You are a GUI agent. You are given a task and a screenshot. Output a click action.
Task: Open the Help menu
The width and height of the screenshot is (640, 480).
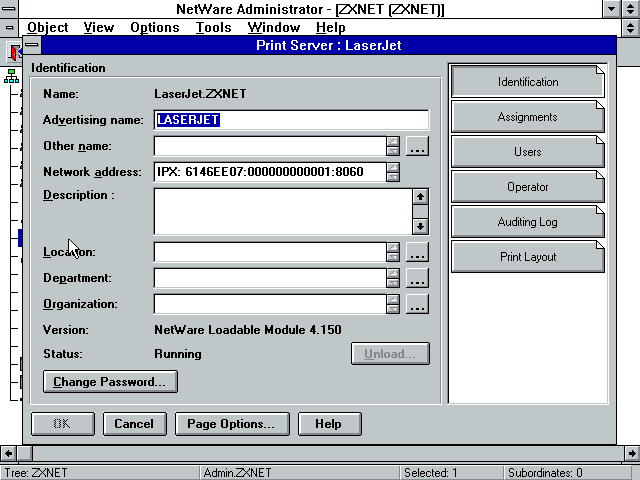pos(331,28)
